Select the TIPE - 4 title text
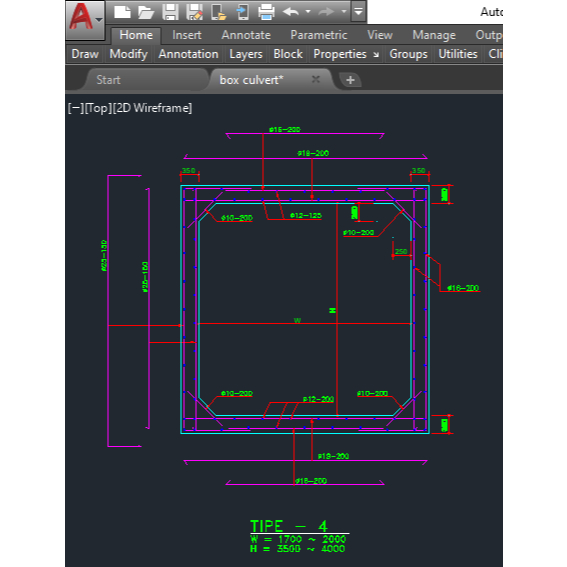The image size is (567, 567). (289, 526)
